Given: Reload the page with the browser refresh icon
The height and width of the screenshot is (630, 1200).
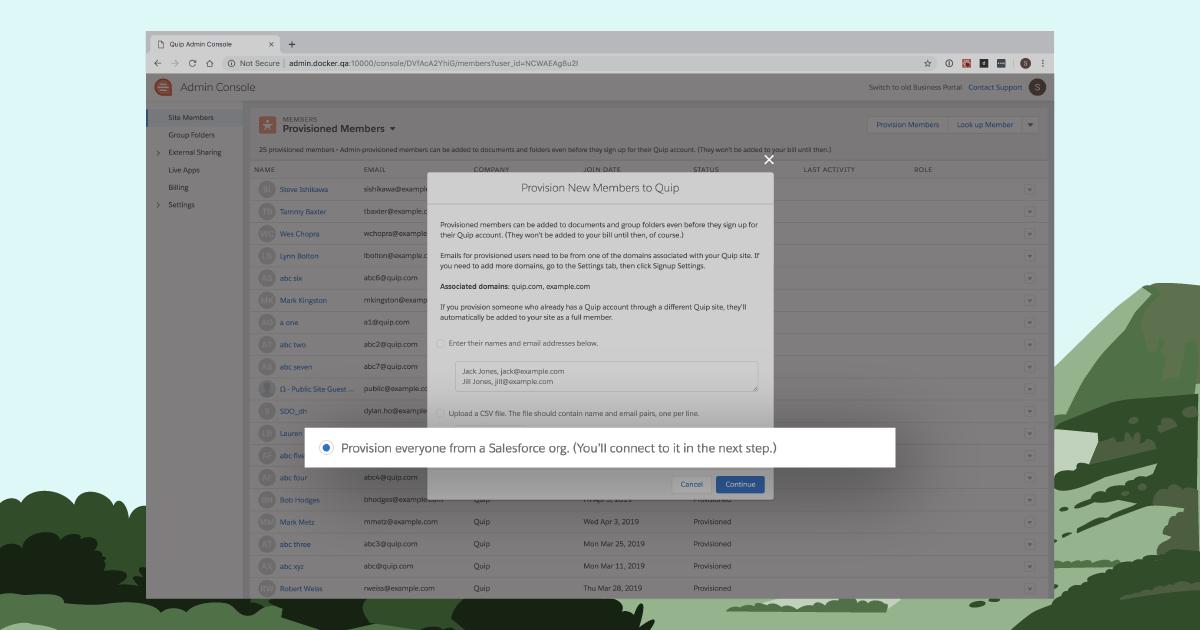Looking at the screenshot, I should click(192, 63).
